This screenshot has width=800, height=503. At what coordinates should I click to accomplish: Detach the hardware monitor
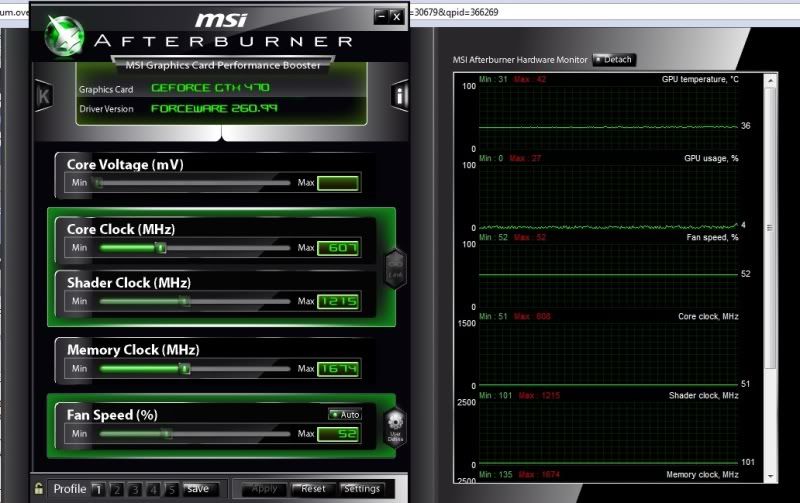(x=614, y=60)
